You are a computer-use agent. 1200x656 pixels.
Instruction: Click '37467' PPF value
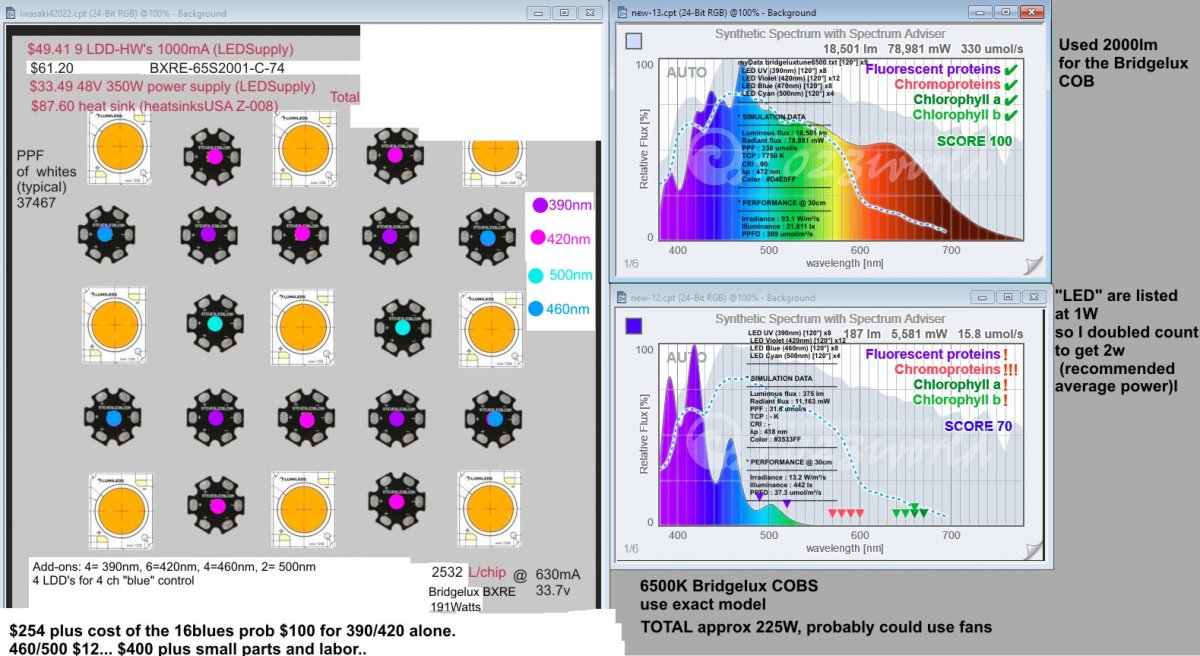point(37,202)
